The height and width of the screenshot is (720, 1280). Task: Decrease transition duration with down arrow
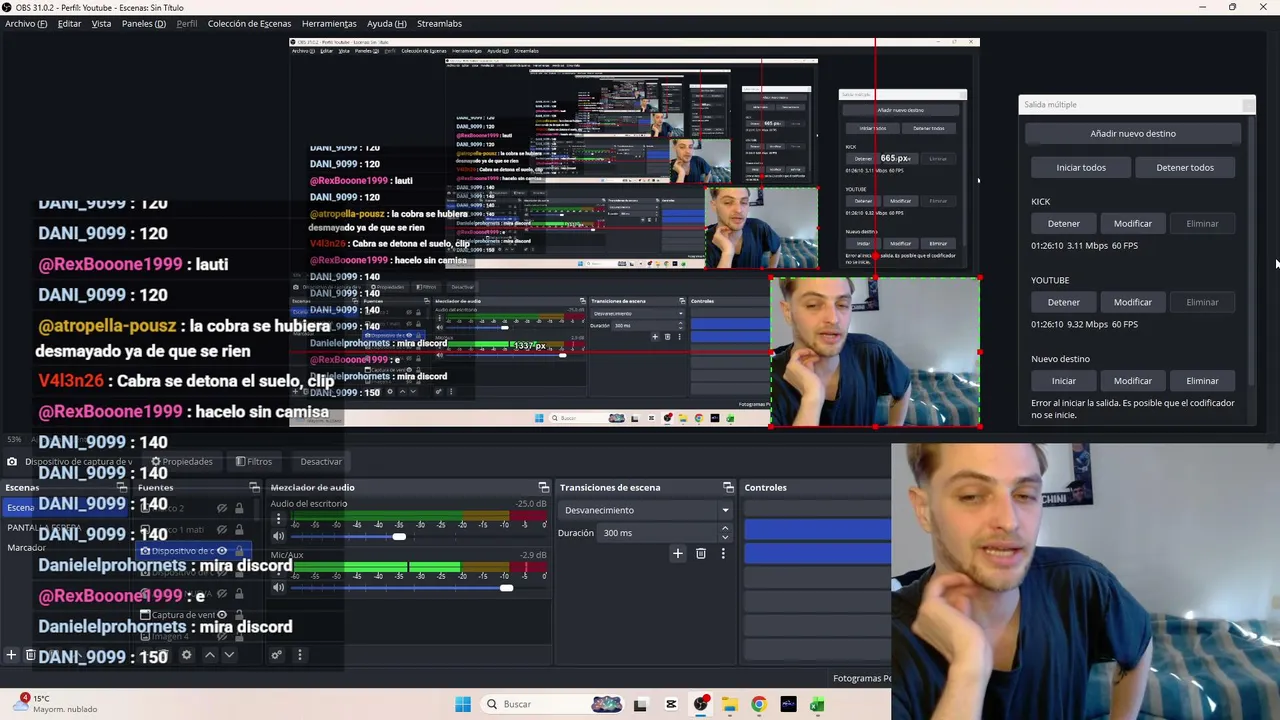point(725,537)
